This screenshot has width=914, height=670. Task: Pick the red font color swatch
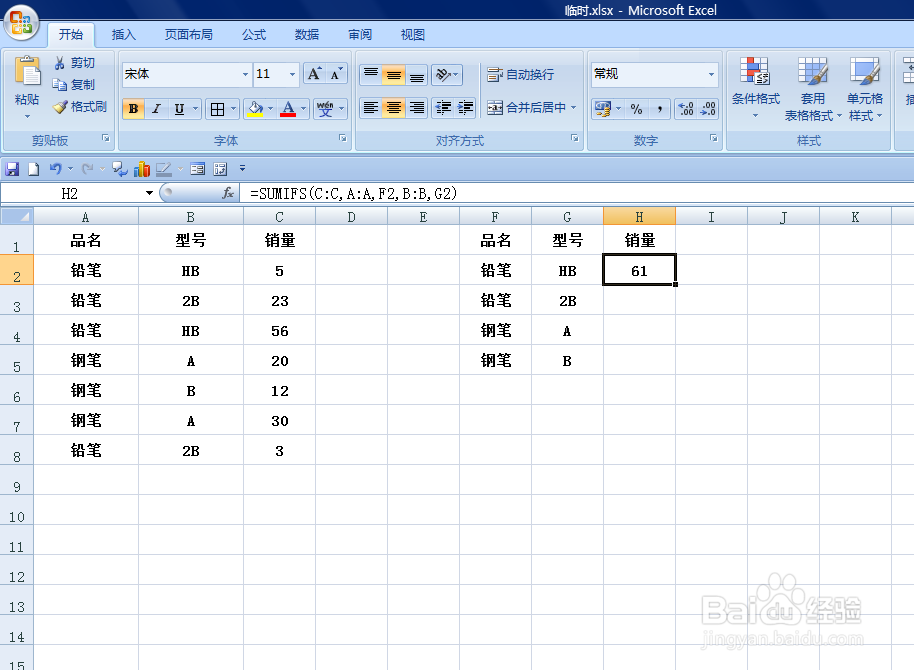[x=286, y=112]
